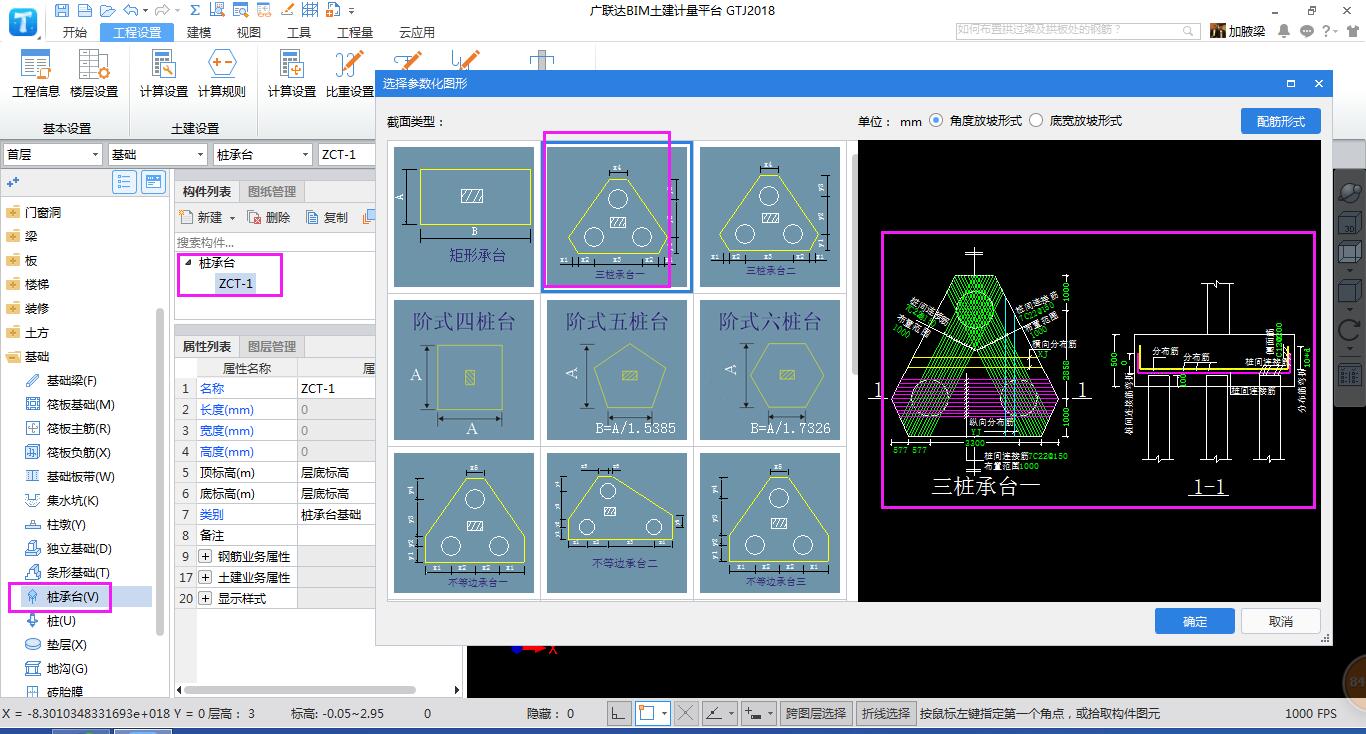Screen dimensions: 1366x734
Task: Click the Save icon in quick access toolbar
Action: (63, 11)
